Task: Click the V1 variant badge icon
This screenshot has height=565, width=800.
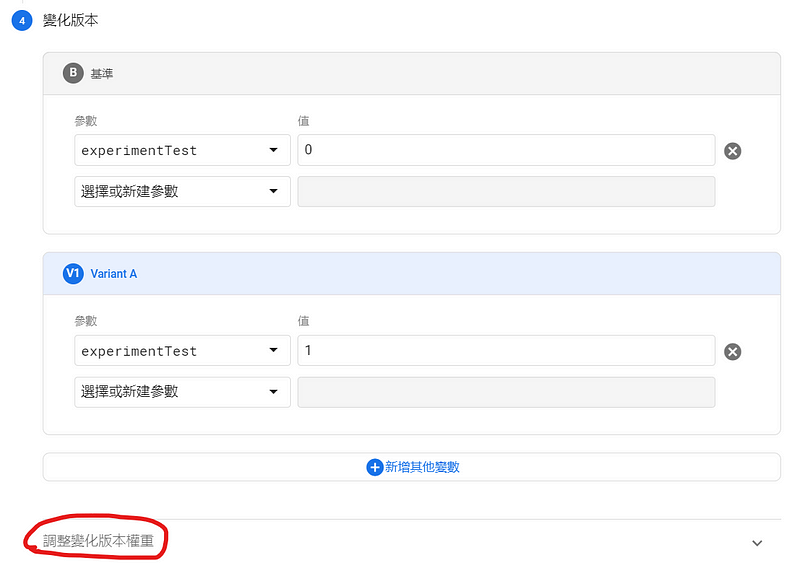Action: pos(73,274)
